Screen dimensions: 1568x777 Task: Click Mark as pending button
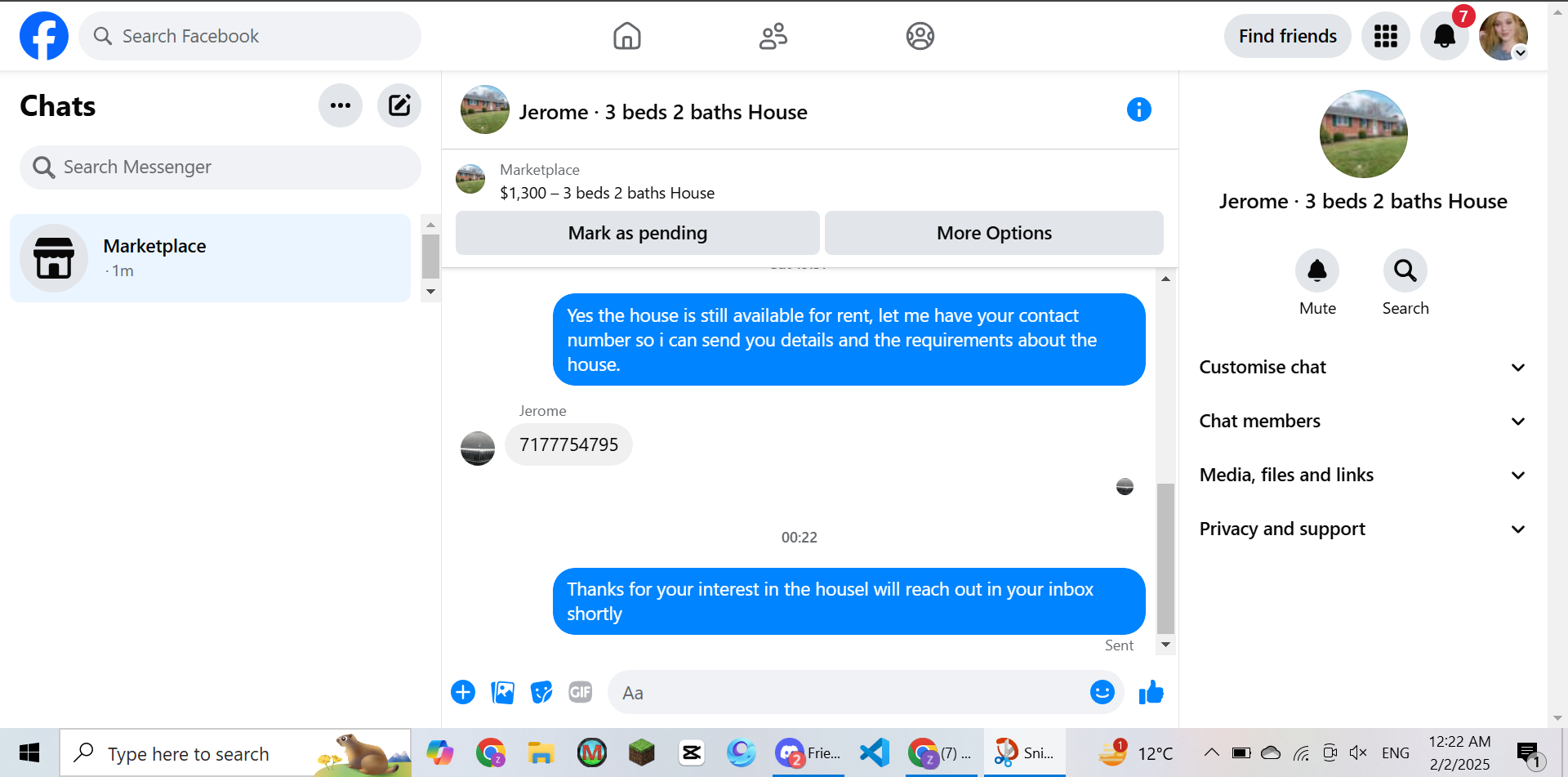coord(638,233)
